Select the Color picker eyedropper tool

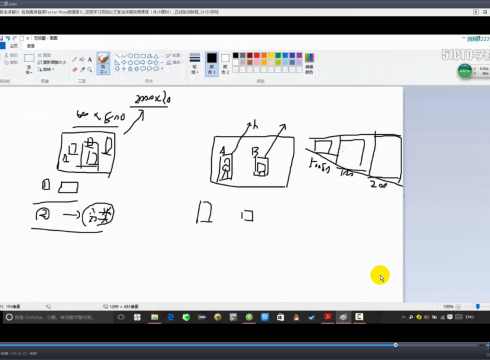[x=82, y=70]
